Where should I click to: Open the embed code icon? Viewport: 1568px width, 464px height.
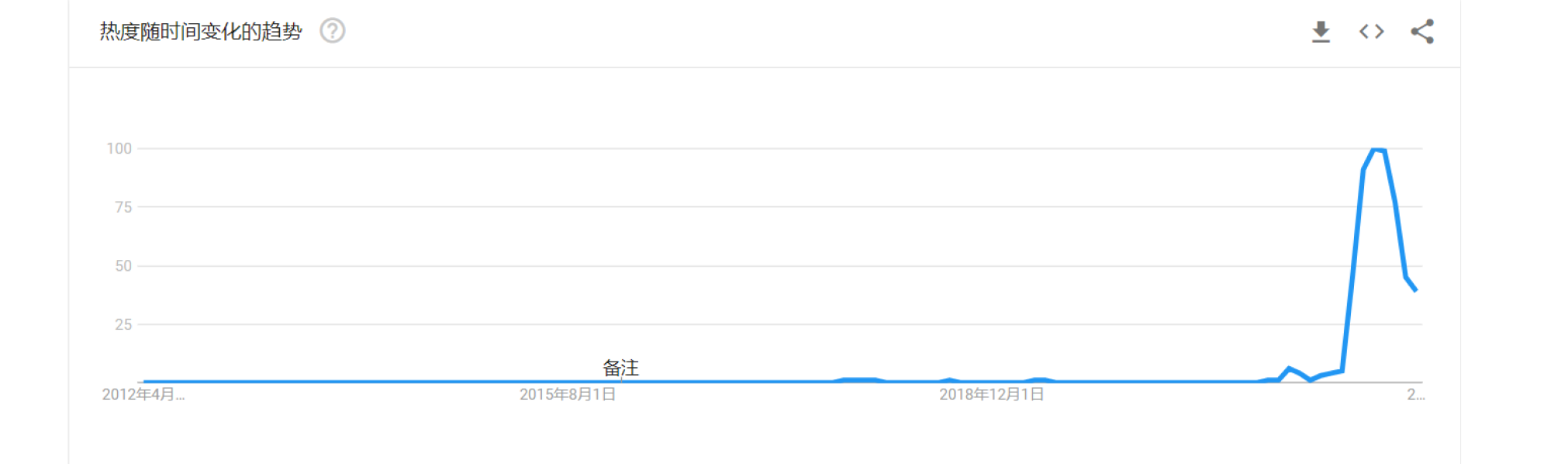pos(1371,32)
